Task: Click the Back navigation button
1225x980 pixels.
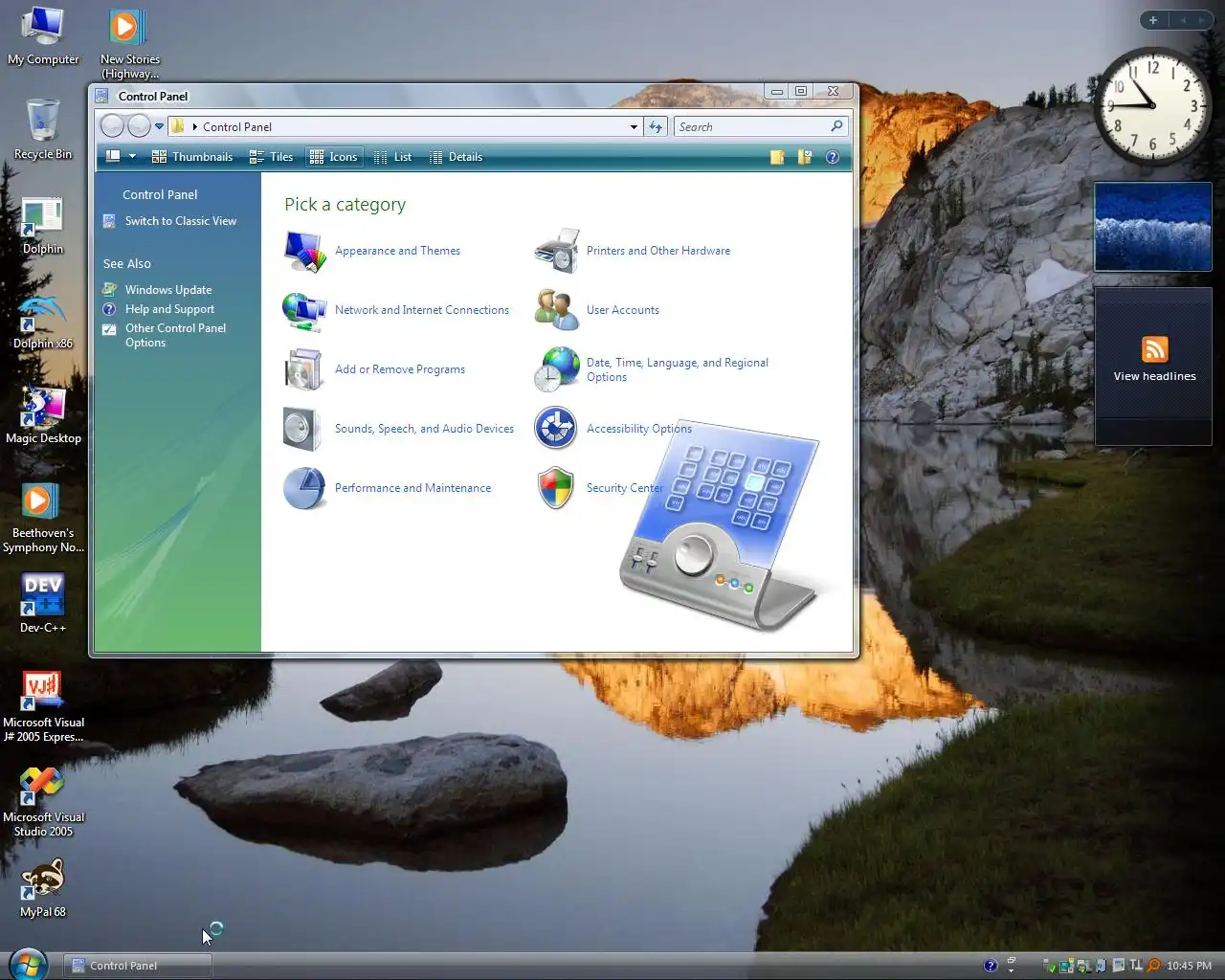Action: (112, 126)
